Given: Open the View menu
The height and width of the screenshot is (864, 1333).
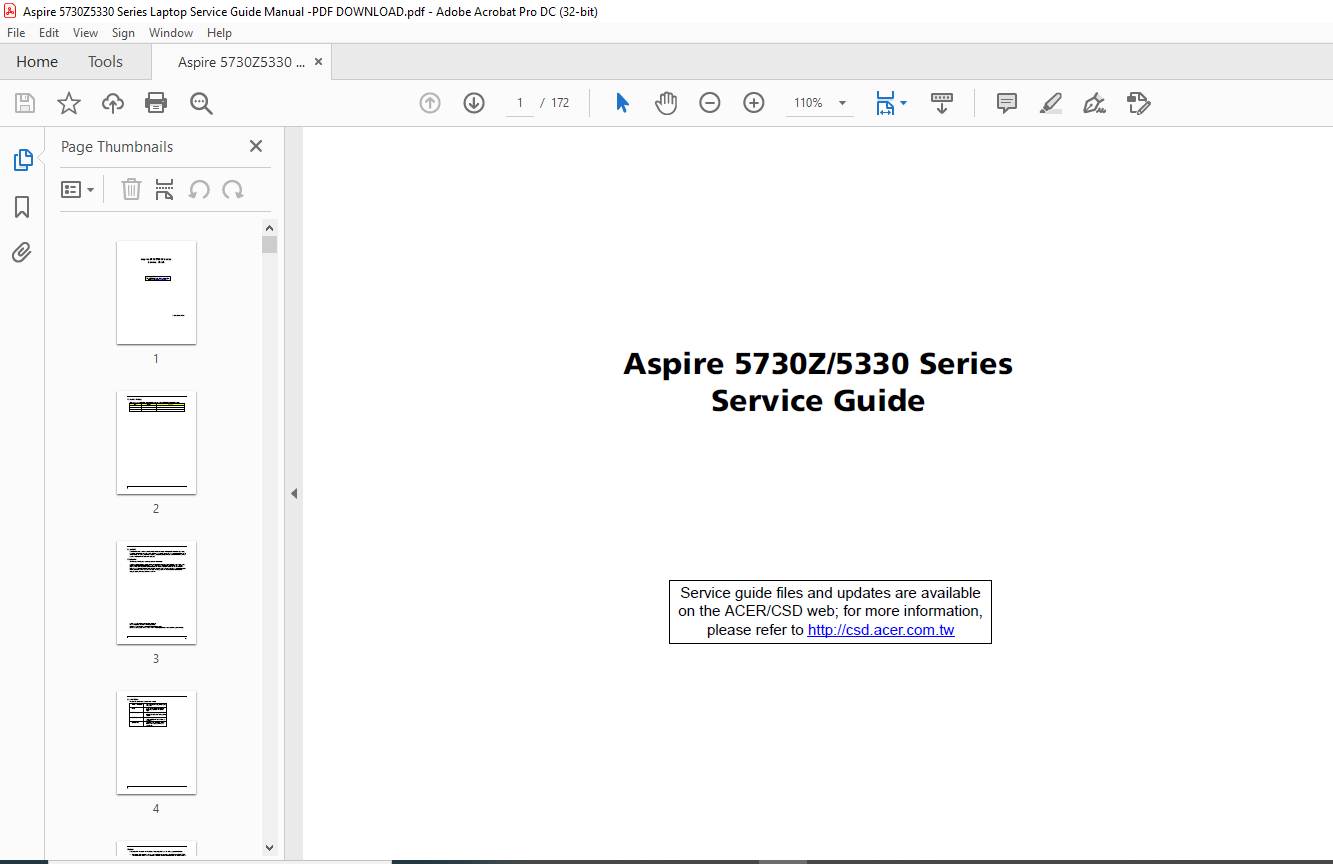Looking at the screenshot, I should point(86,33).
